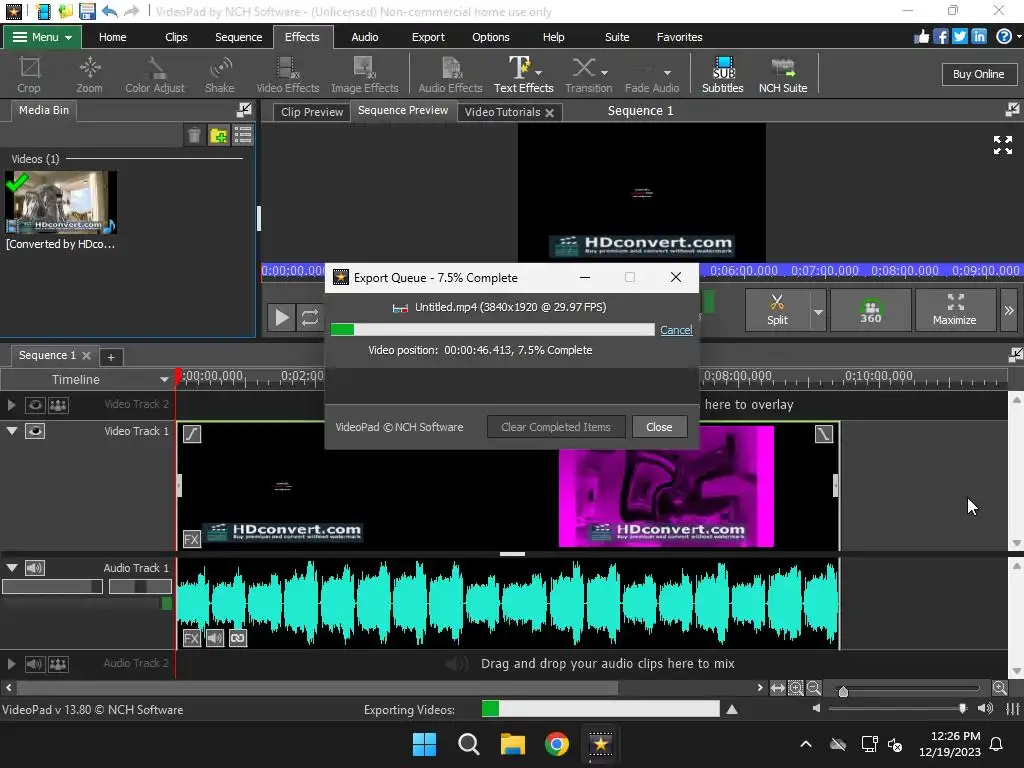
Task: Open the 360 video button
Action: tap(871, 310)
